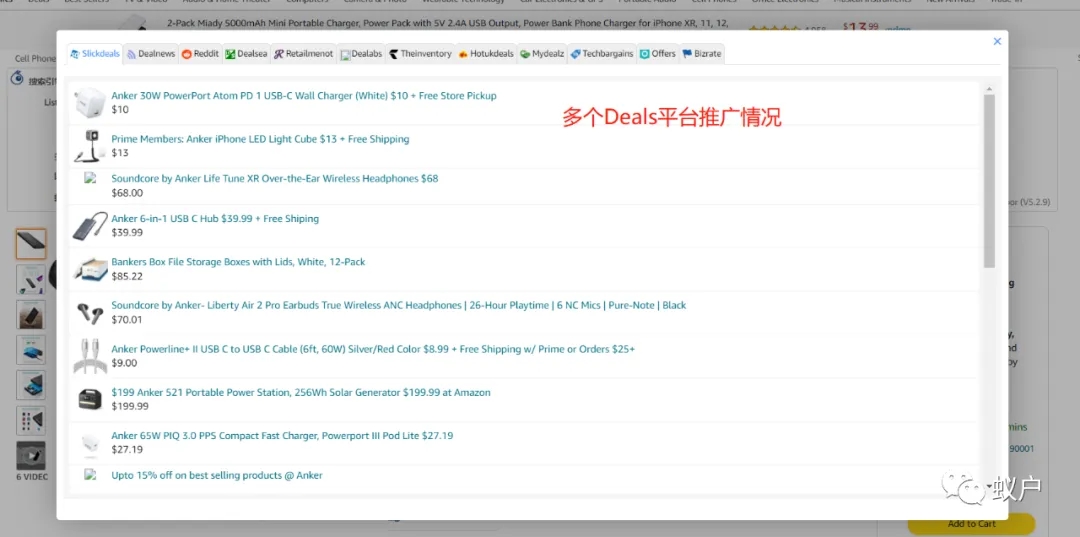Click the Powerline cable product image

[90, 356]
